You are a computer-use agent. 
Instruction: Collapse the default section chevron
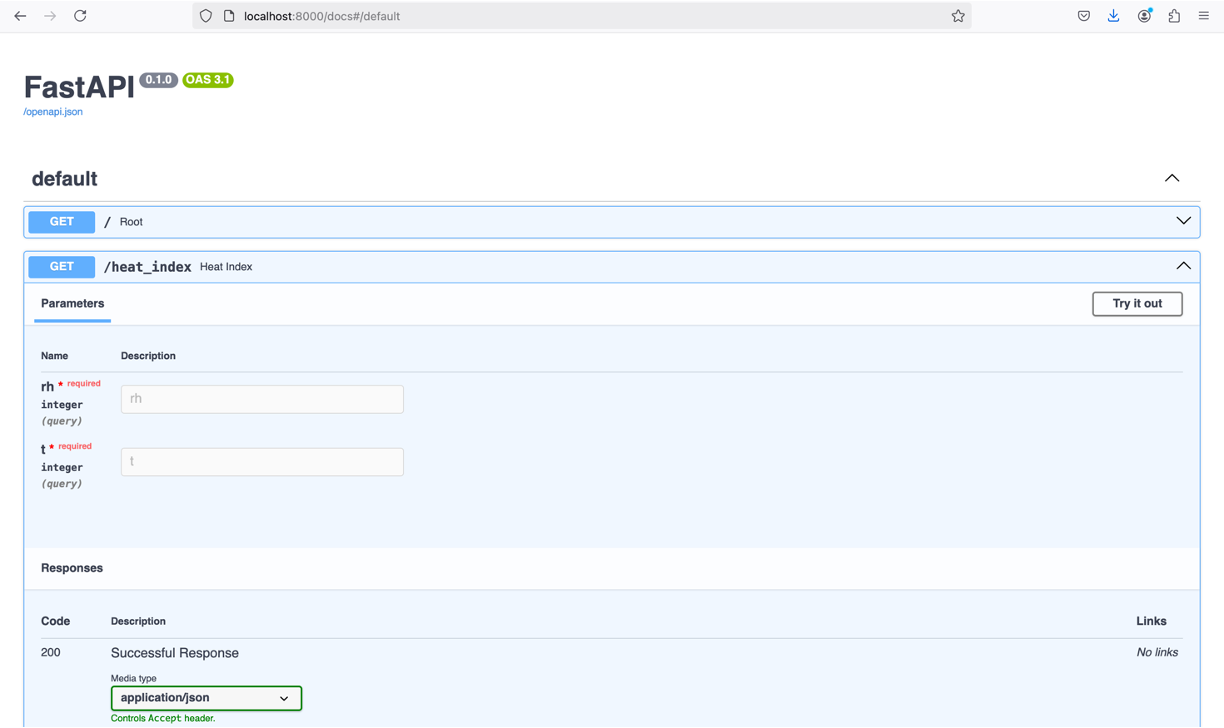coord(1172,178)
